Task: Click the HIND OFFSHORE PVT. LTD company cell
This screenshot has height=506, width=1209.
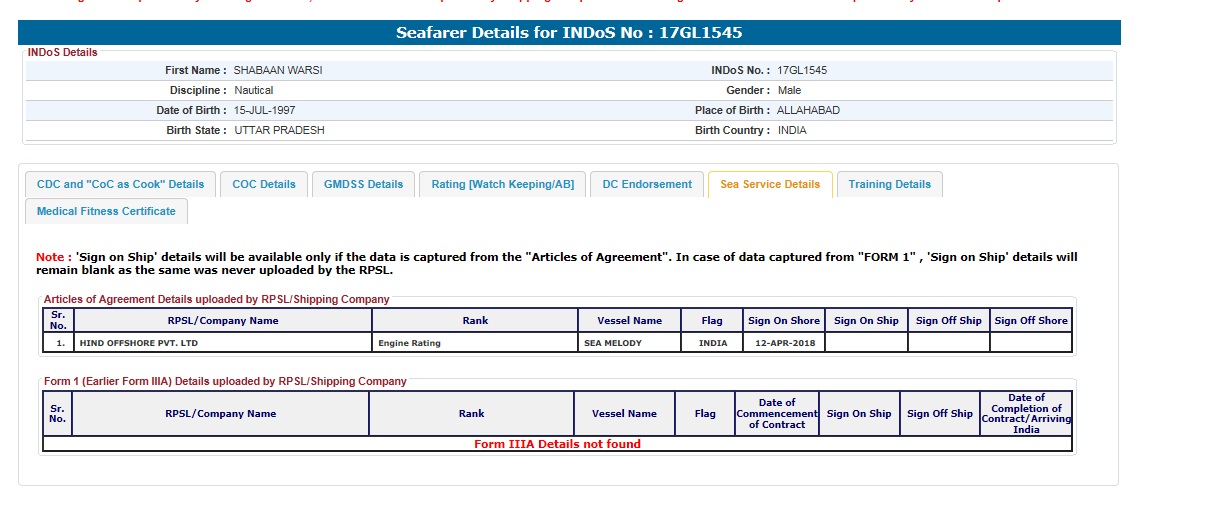Action: 138,343
